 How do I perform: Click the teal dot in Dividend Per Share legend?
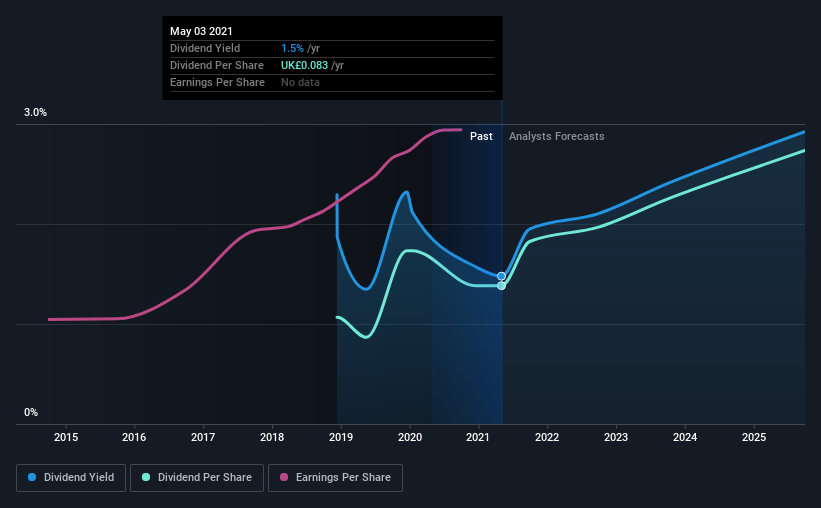(x=146, y=477)
